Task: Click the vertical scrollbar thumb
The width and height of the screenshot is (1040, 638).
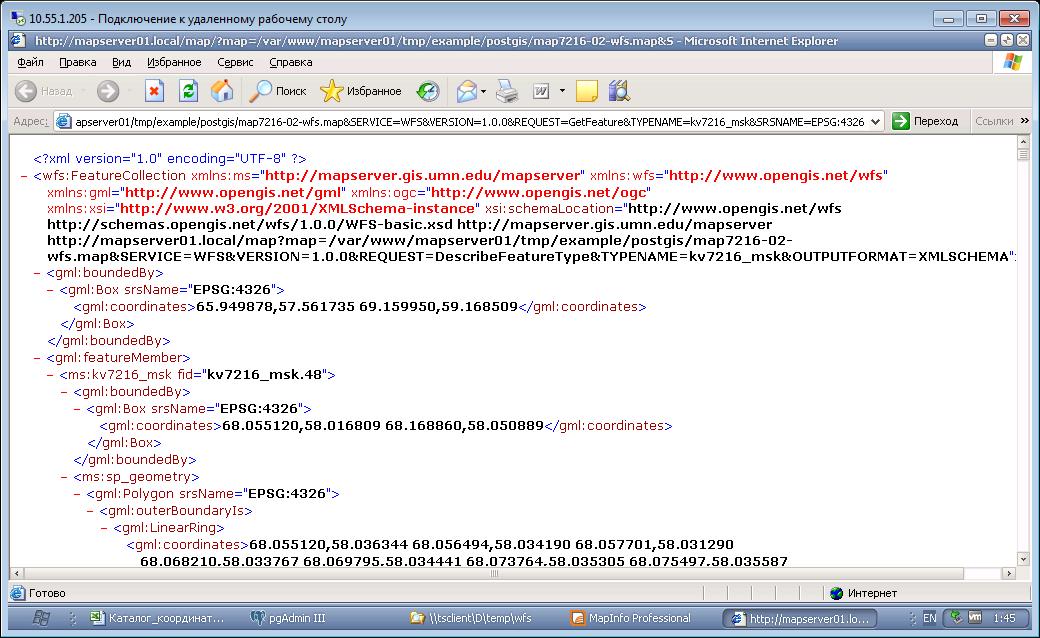Action: pos(1023,155)
